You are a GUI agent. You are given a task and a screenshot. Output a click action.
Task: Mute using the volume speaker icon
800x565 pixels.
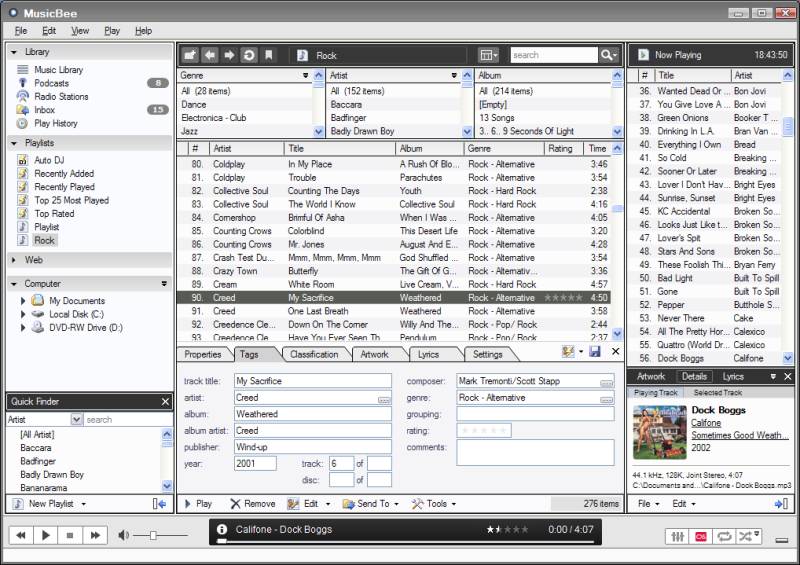[123, 535]
